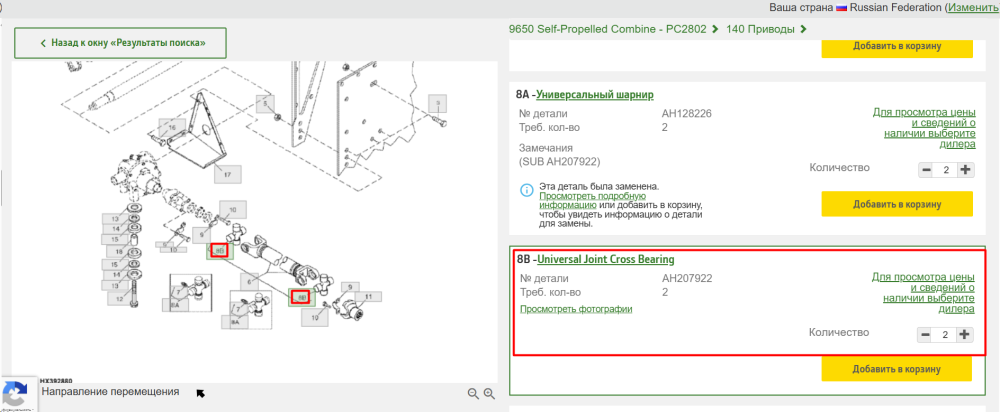Viewport: 1000px width, 412px height.
Task: Click the info icon about replaced part
Action: point(526,190)
